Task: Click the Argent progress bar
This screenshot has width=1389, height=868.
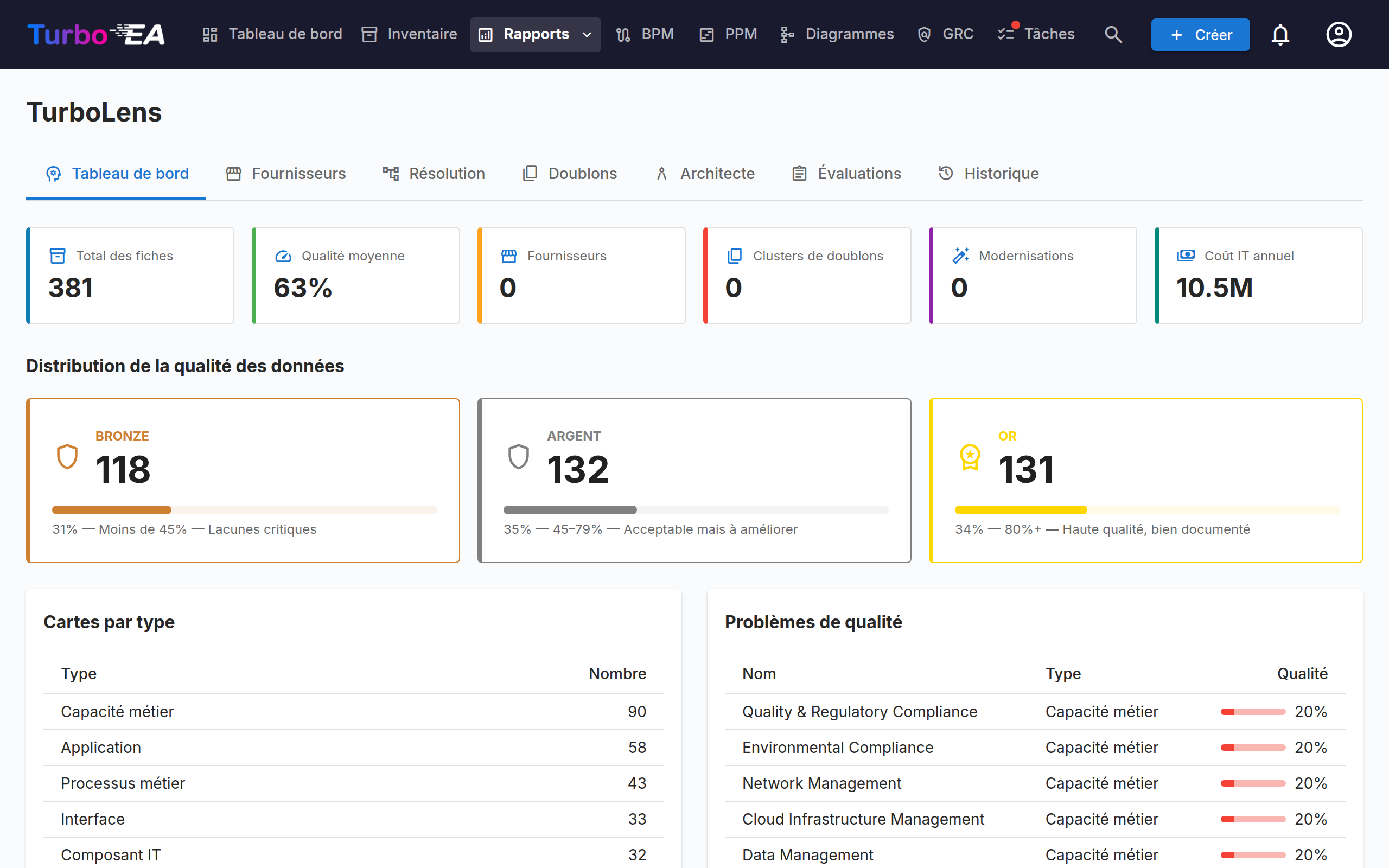Action: pyautogui.click(x=696, y=510)
